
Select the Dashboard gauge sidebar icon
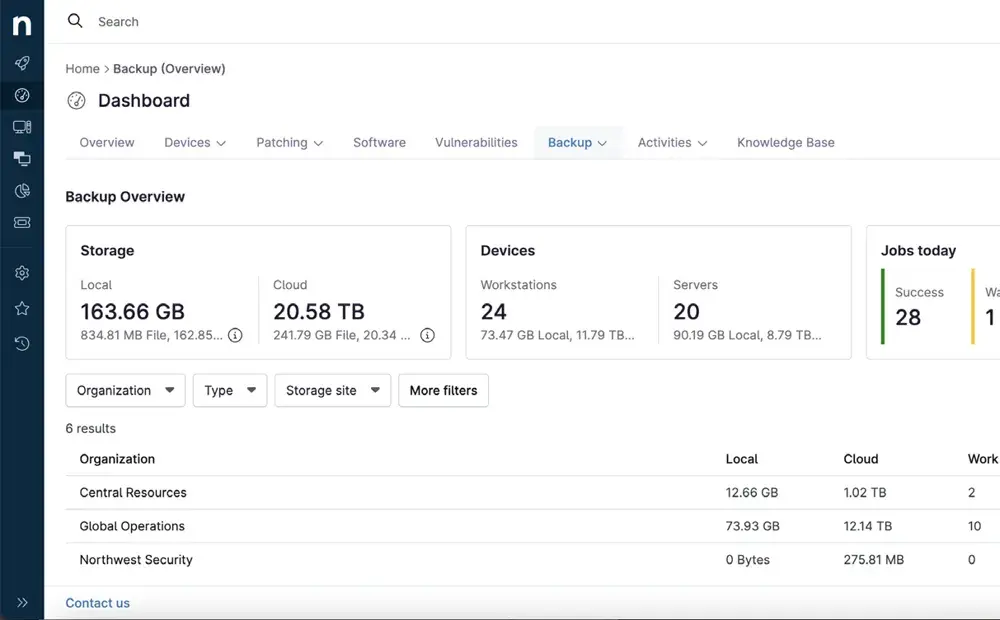pos(22,95)
